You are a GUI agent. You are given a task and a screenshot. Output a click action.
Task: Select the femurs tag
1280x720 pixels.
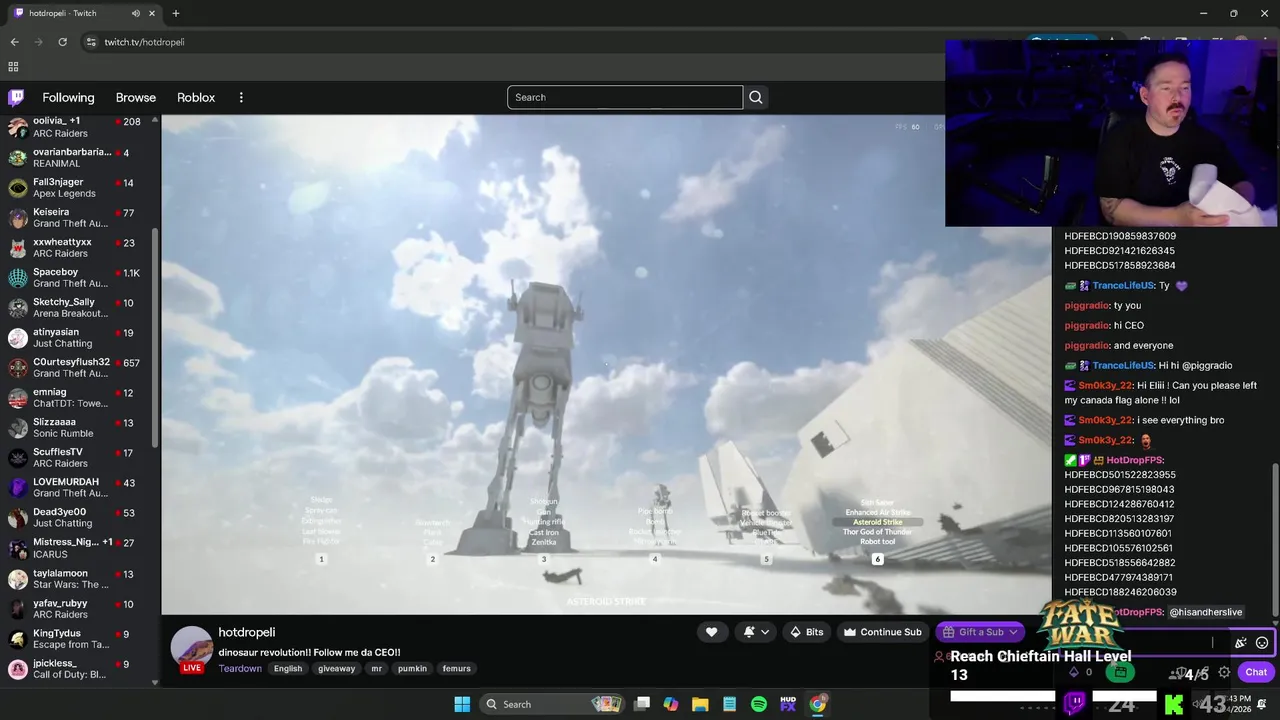(456, 668)
